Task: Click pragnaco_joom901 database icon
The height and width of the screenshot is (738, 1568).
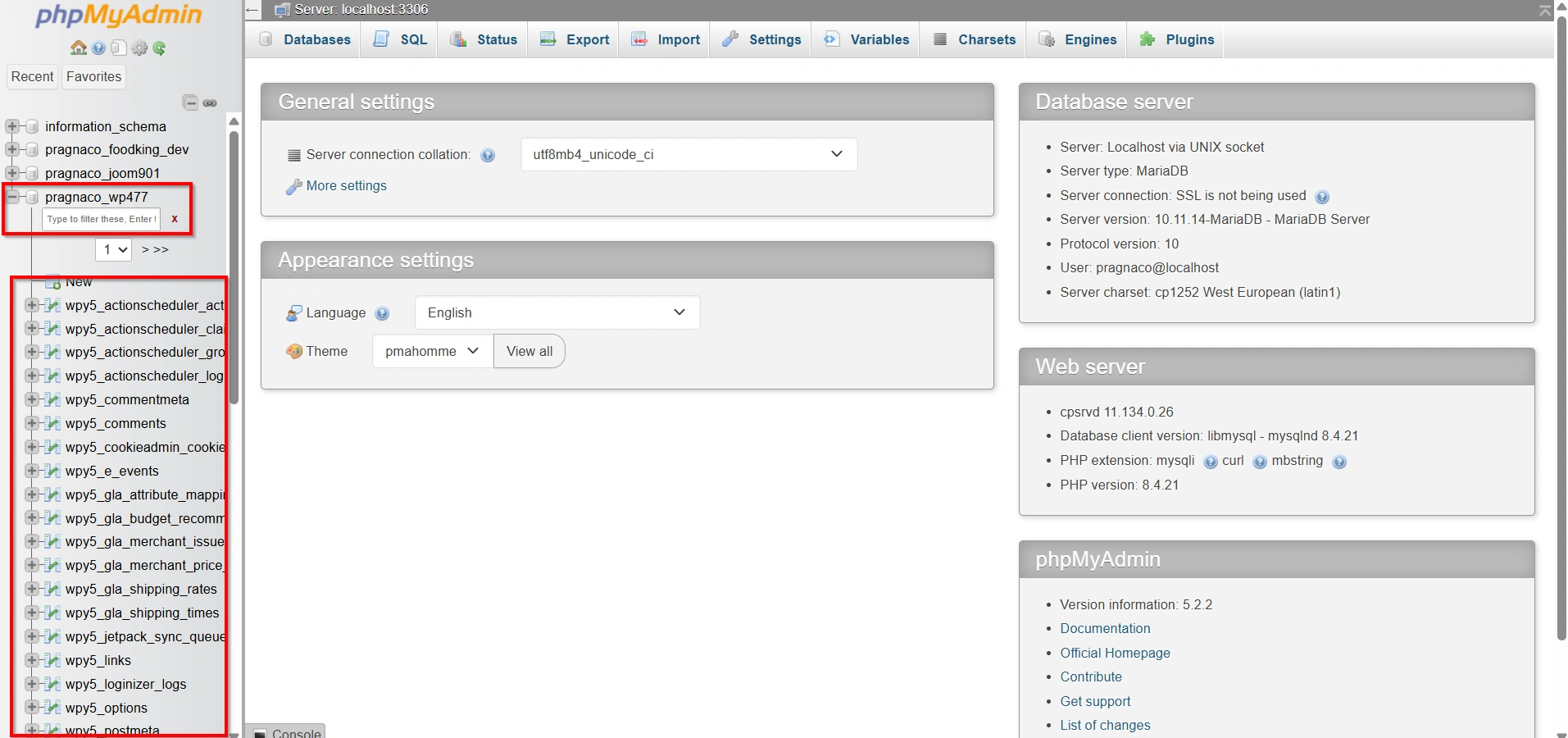Action: tap(32, 173)
